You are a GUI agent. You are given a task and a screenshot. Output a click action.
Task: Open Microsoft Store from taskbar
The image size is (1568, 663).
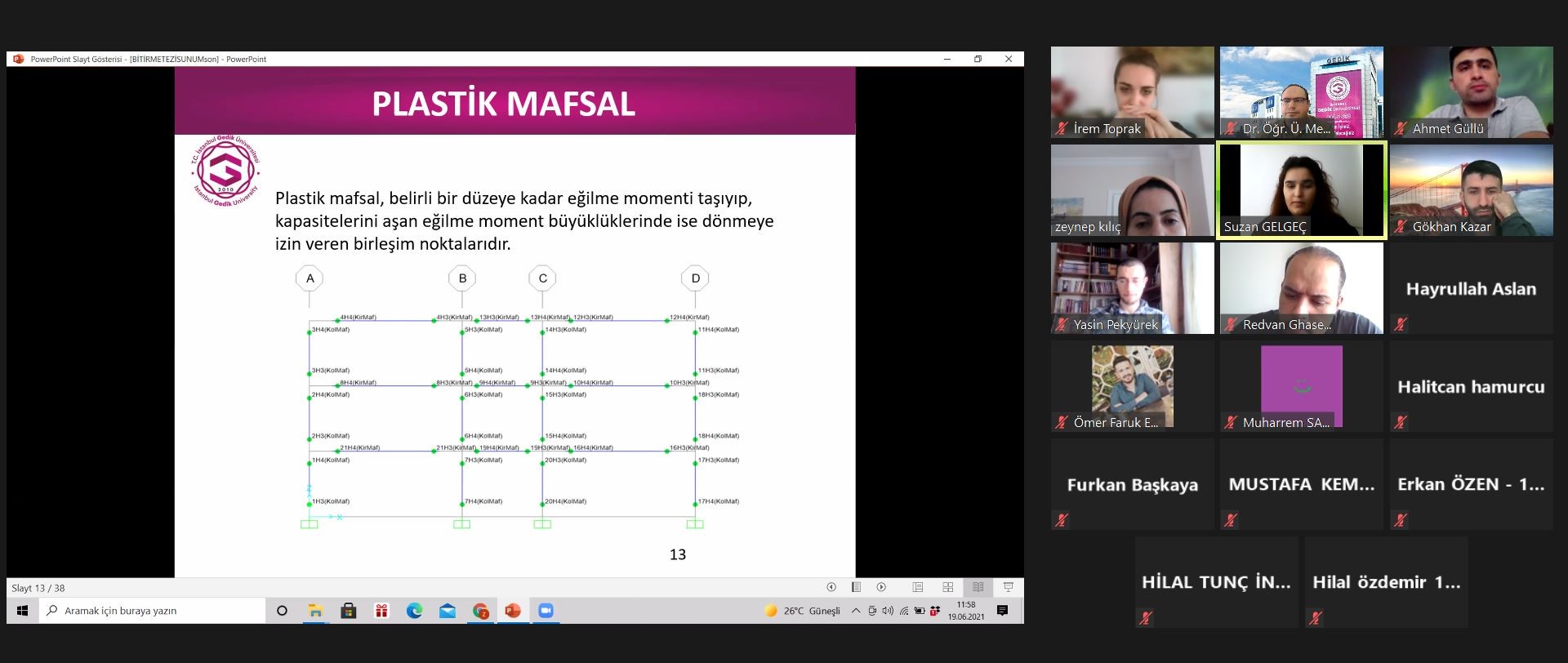click(349, 611)
